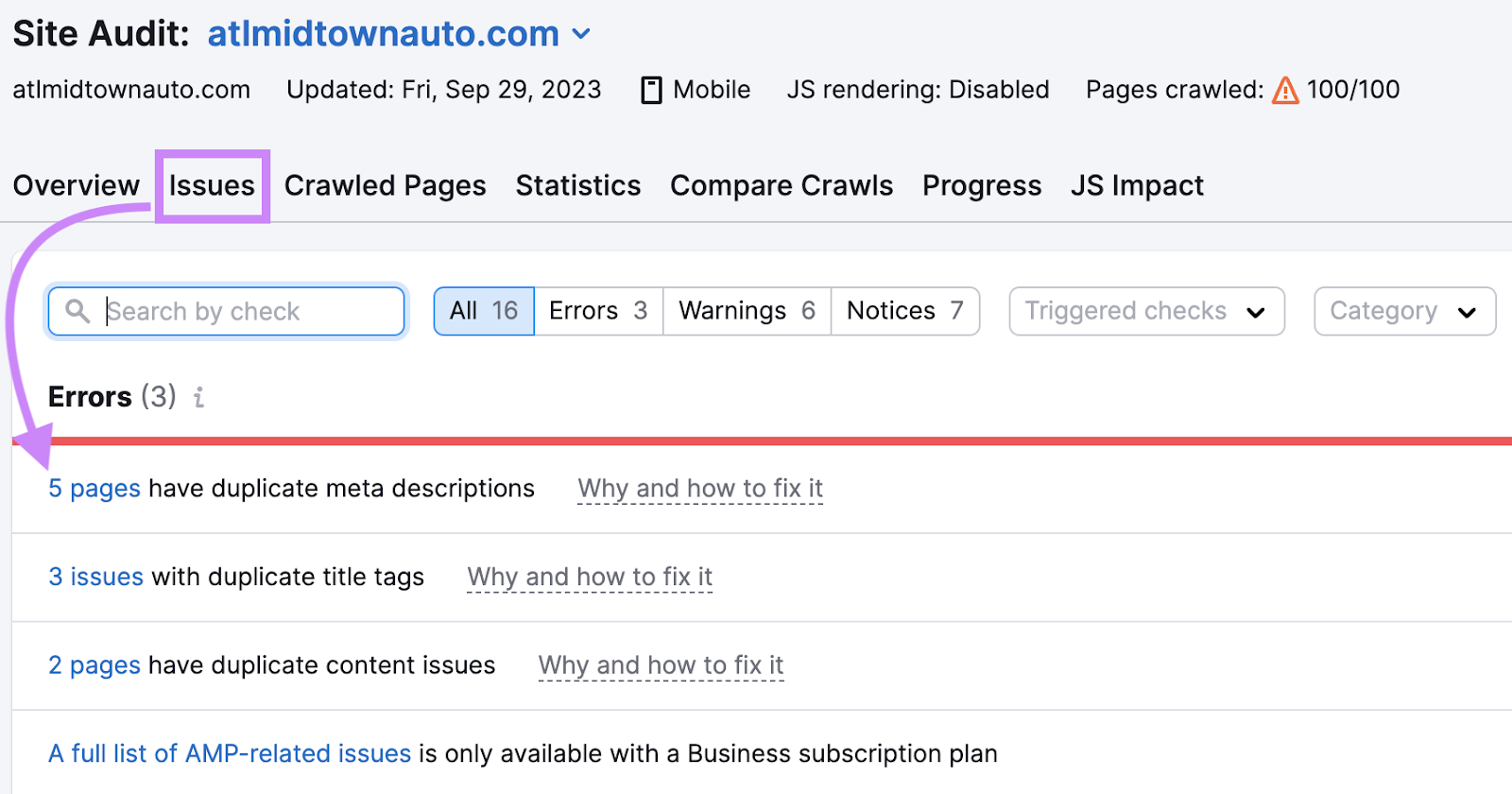Open full list of AMP-related issues

click(x=230, y=753)
